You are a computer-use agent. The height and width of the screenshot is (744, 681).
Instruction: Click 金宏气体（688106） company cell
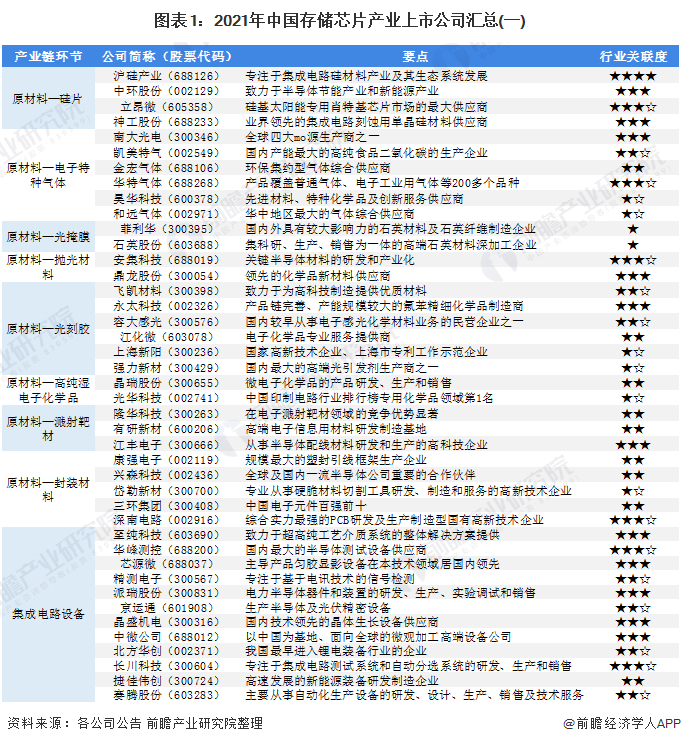tap(167, 168)
